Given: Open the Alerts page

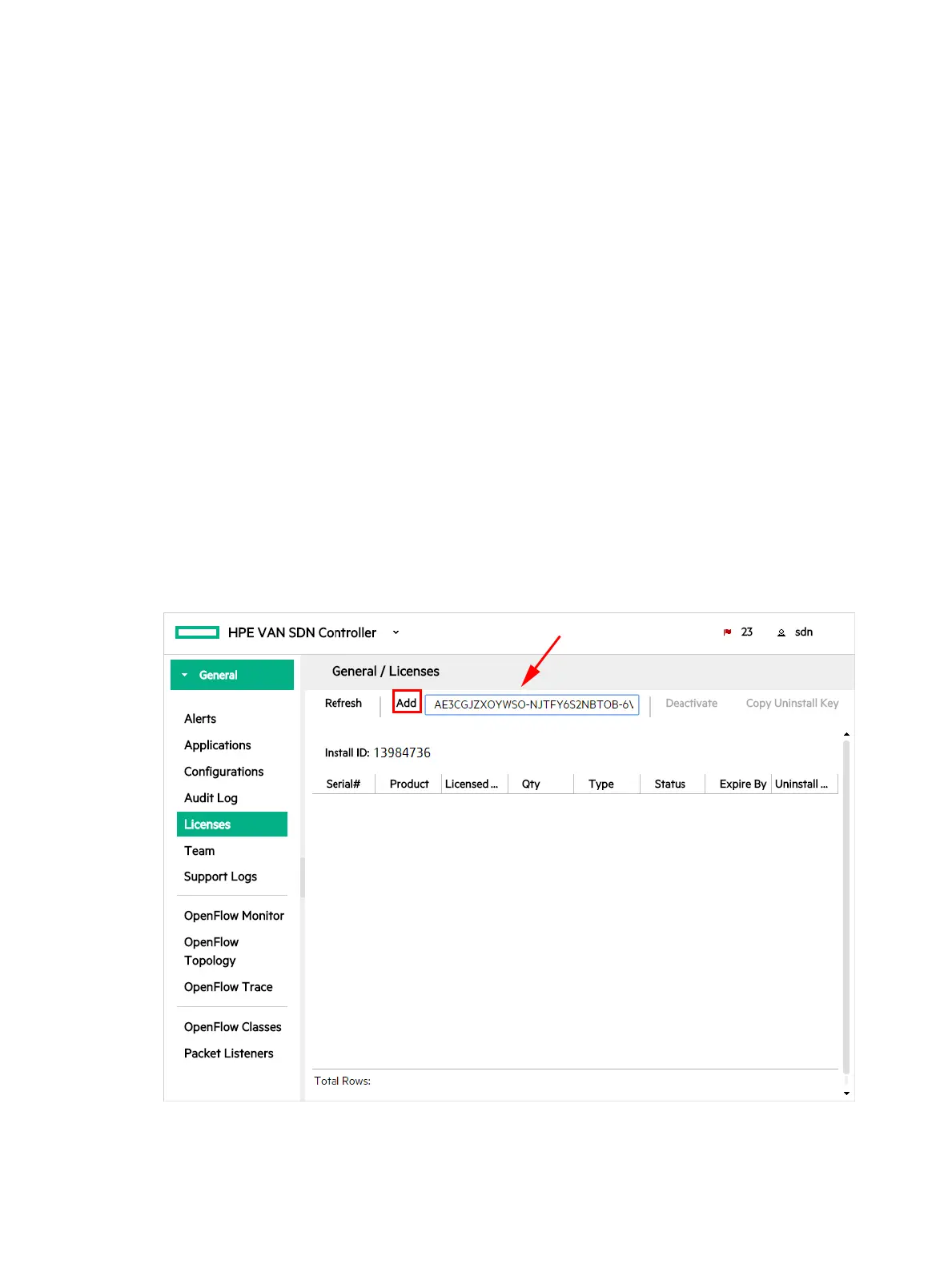Looking at the screenshot, I should (x=200, y=719).
